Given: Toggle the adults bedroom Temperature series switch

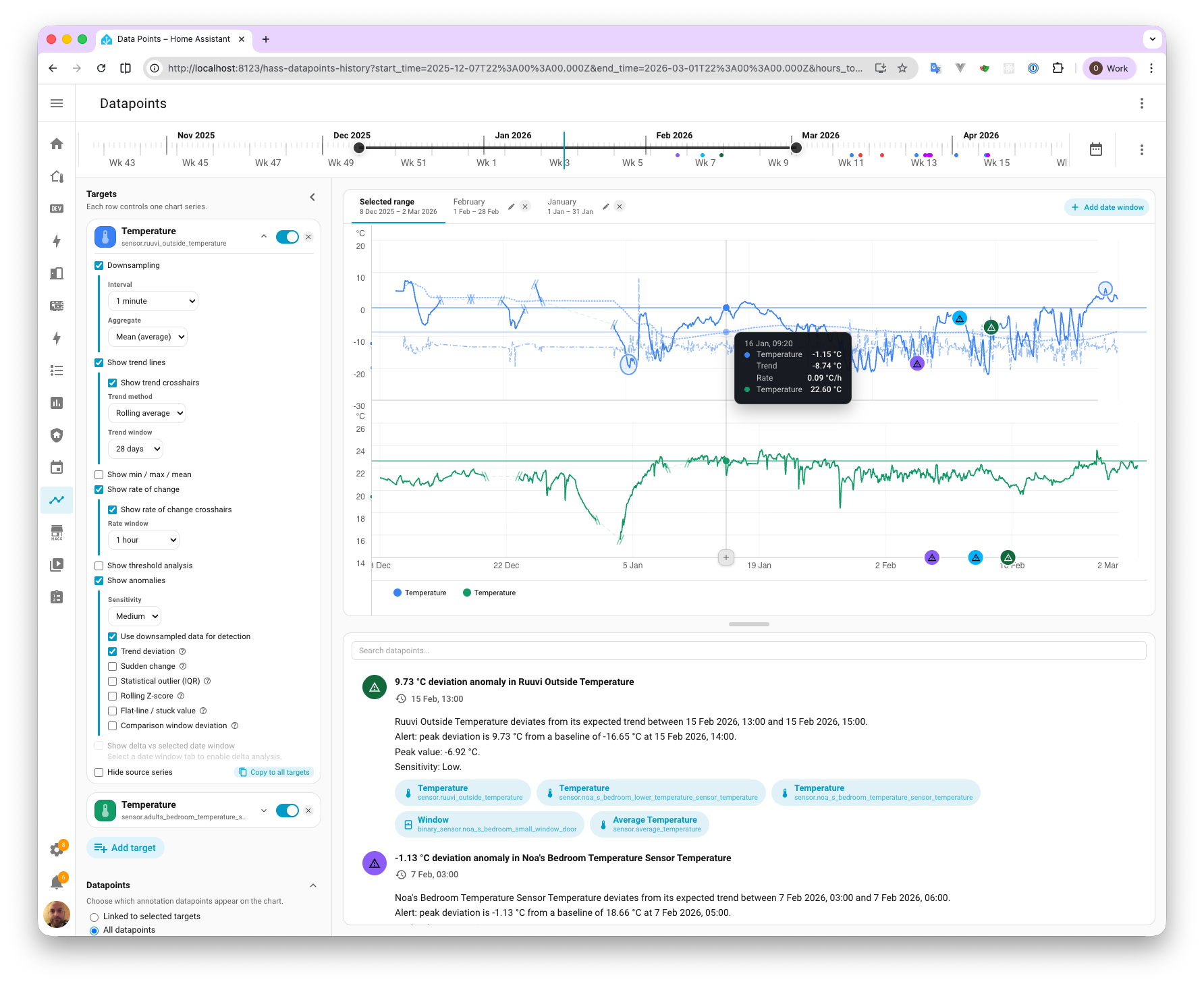Looking at the screenshot, I should point(288,811).
